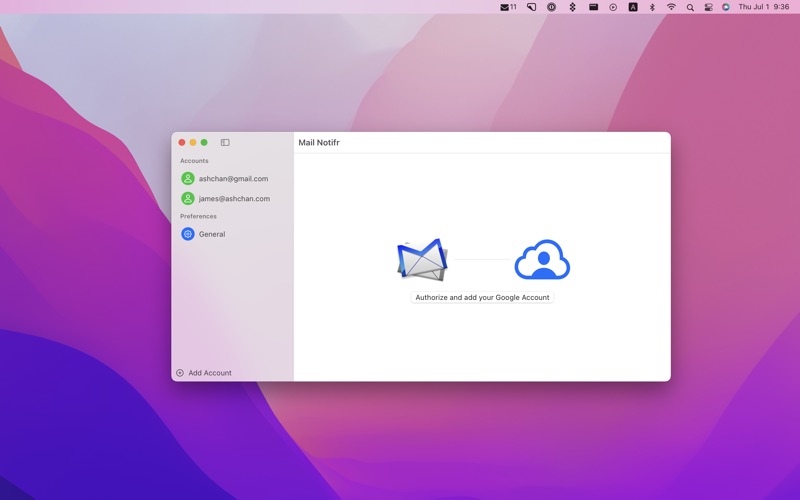Viewport: 800px width, 500px height.
Task: Open the Wi-Fi status menu
Action: coord(671,7)
